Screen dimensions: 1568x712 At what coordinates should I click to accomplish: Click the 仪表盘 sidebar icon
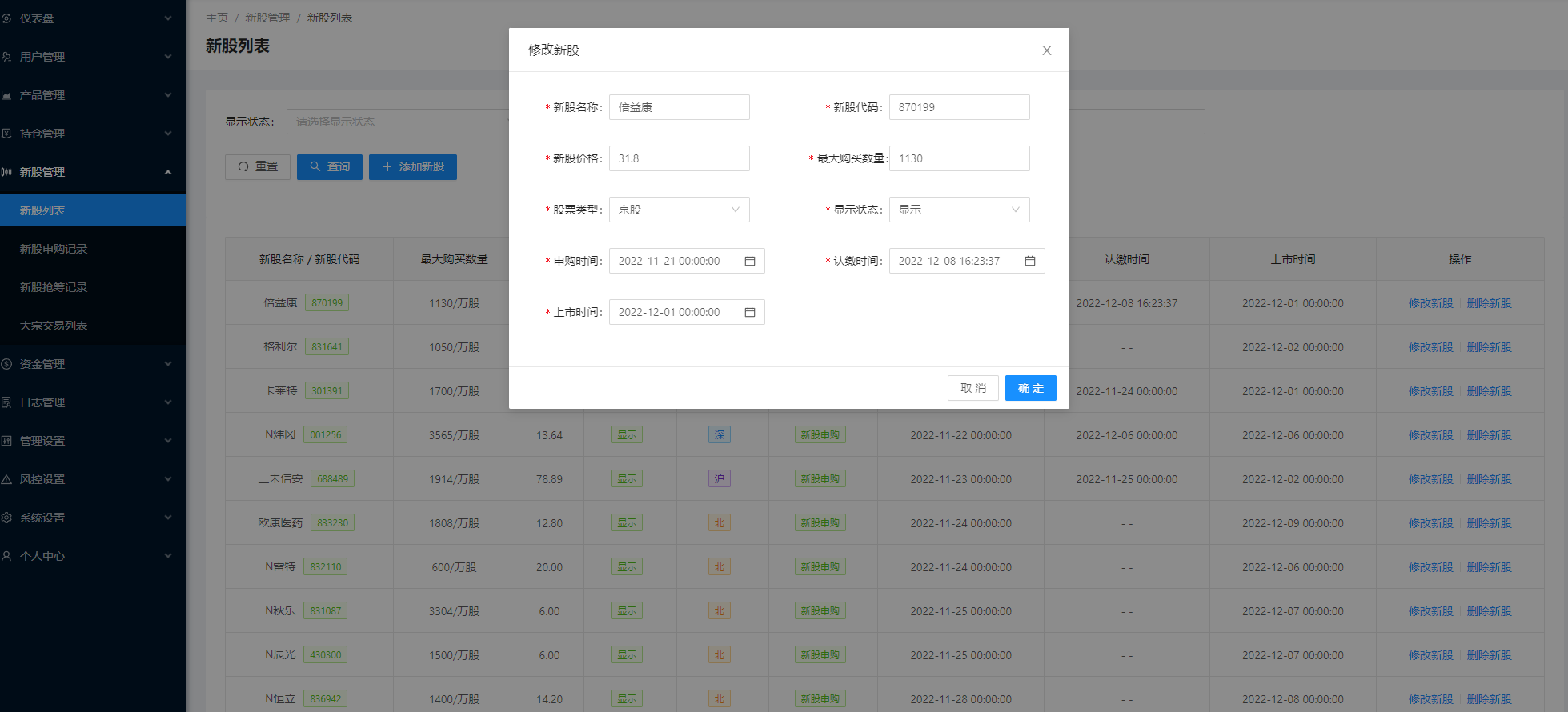point(6,18)
